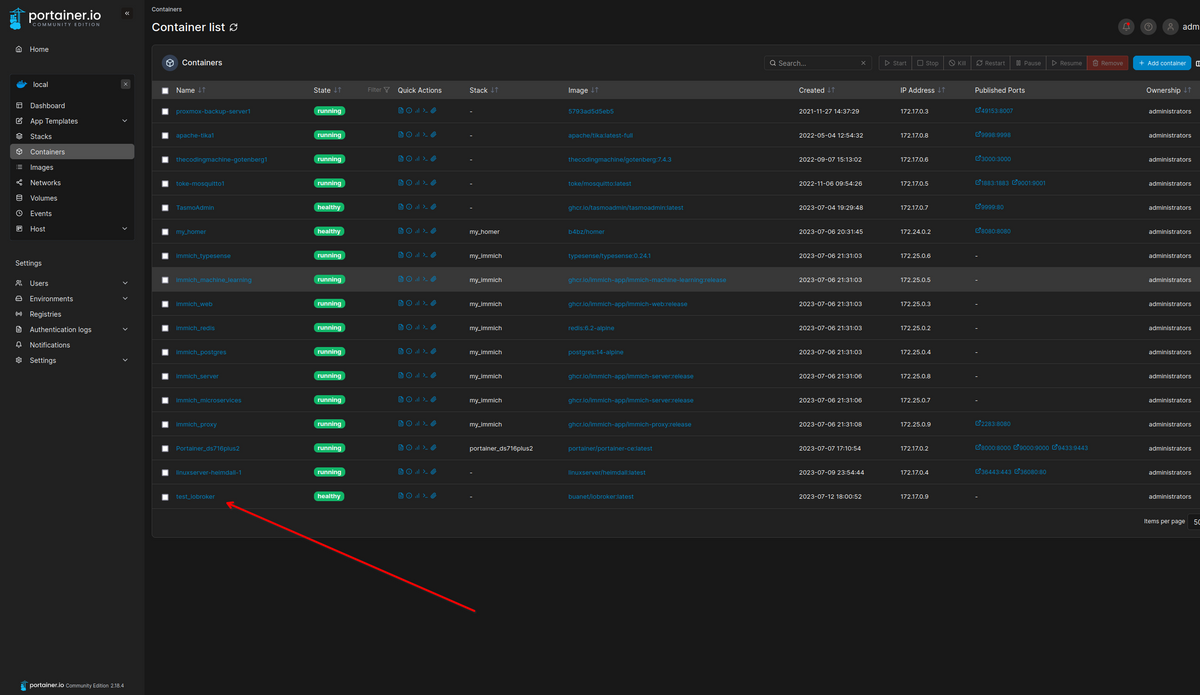Tick the select-all containers checkbox
The width and height of the screenshot is (1200, 695).
pyautogui.click(x=166, y=90)
